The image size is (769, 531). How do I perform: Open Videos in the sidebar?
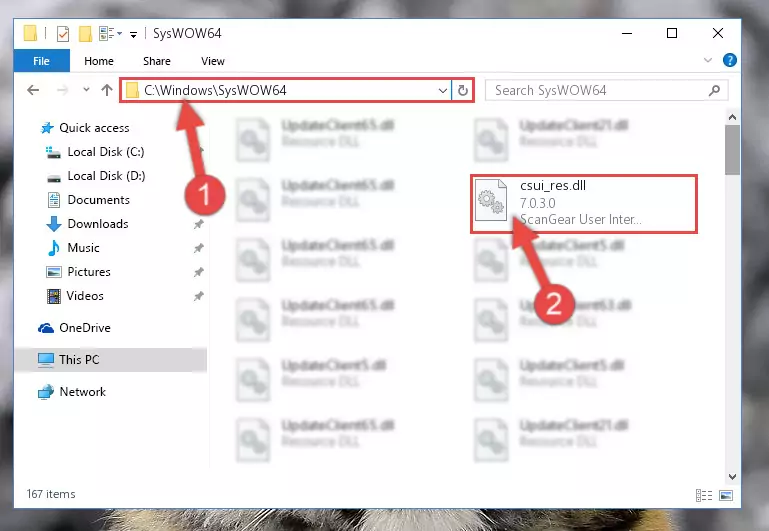click(x=85, y=296)
